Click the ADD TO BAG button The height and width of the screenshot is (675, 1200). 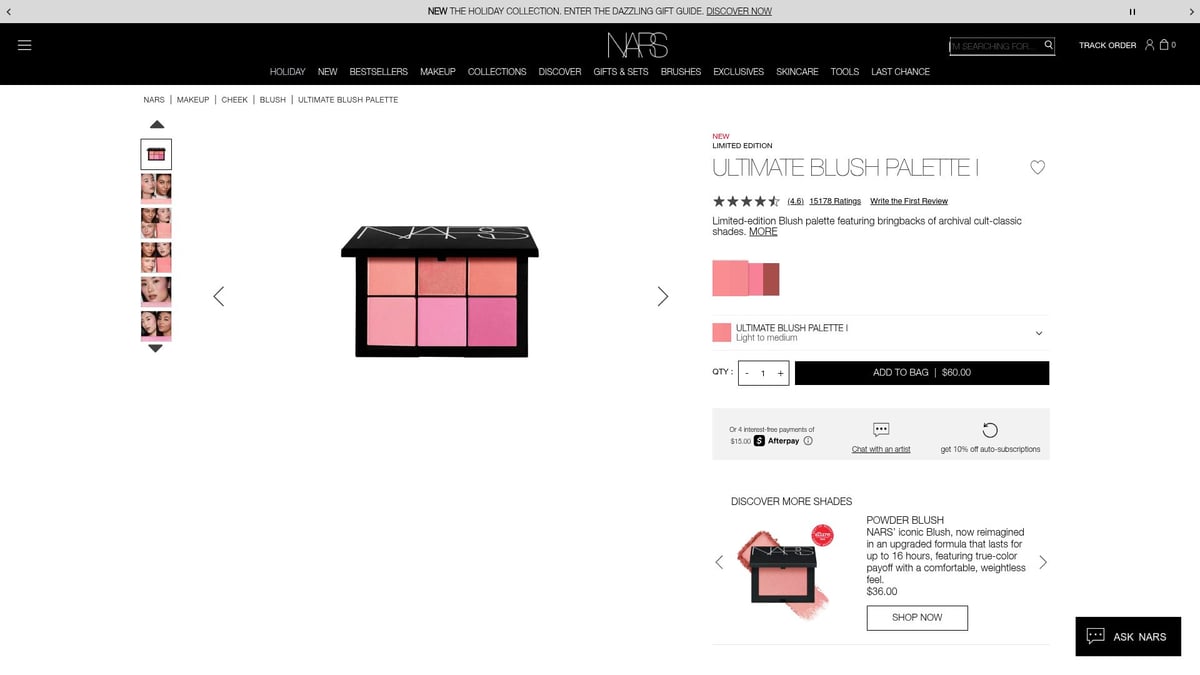click(921, 372)
